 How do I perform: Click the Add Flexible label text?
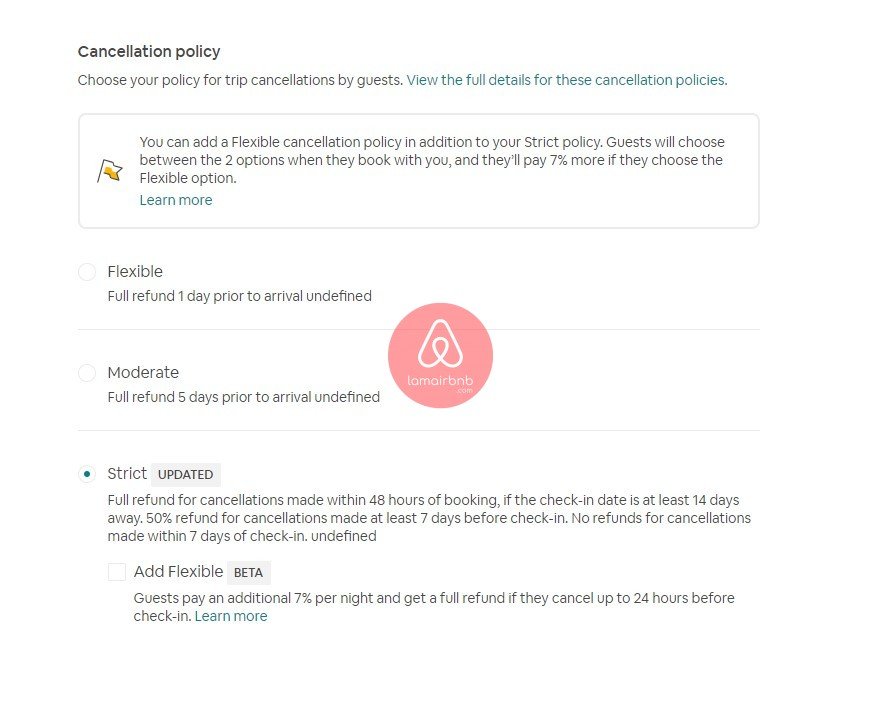click(x=178, y=572)
